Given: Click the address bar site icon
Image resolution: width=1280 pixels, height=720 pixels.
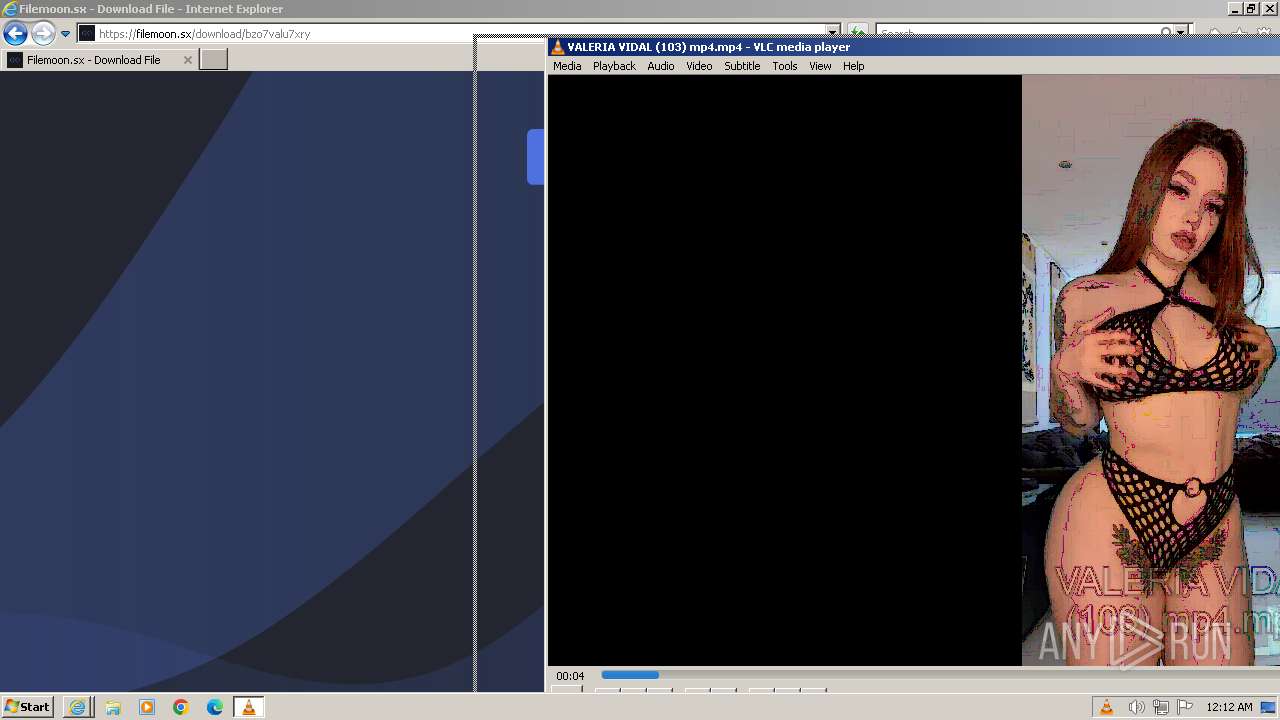Looking at the screenshot, I should [87, 34].
